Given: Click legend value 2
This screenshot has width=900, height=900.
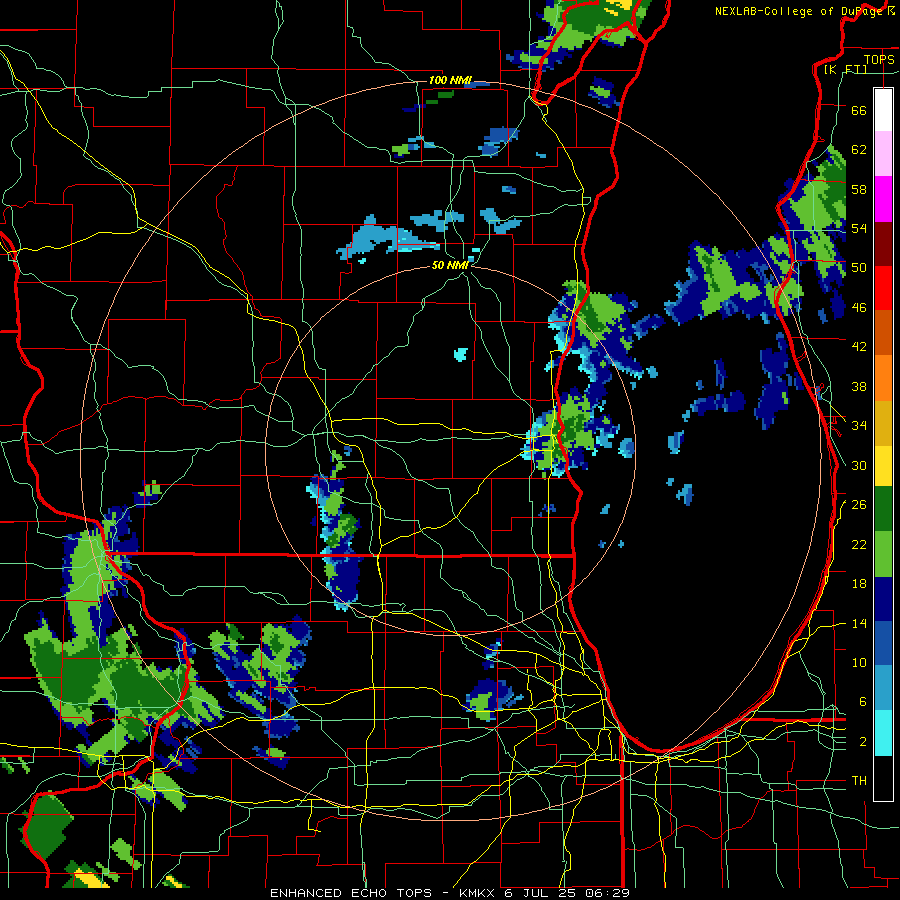Looking at the screenshot, I should click(863, 742).
